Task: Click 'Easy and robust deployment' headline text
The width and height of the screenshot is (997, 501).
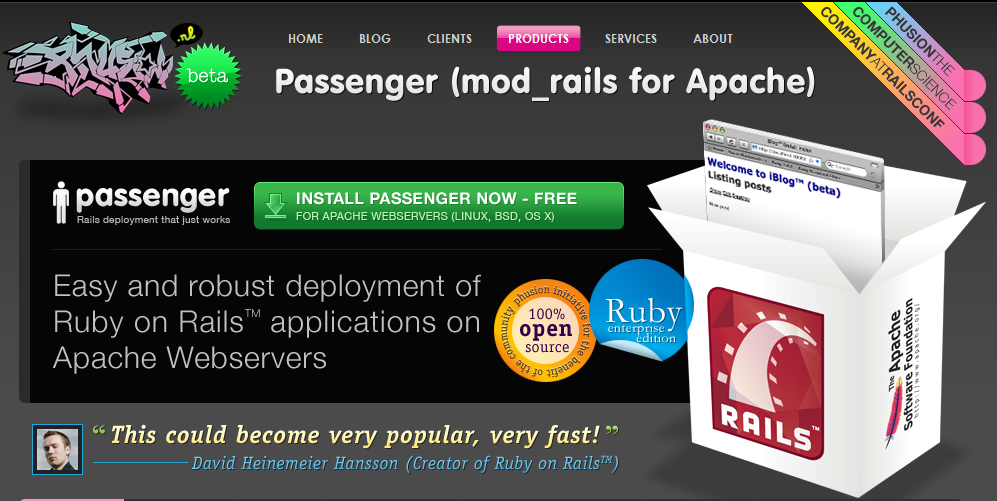Action: pos(267,322)
